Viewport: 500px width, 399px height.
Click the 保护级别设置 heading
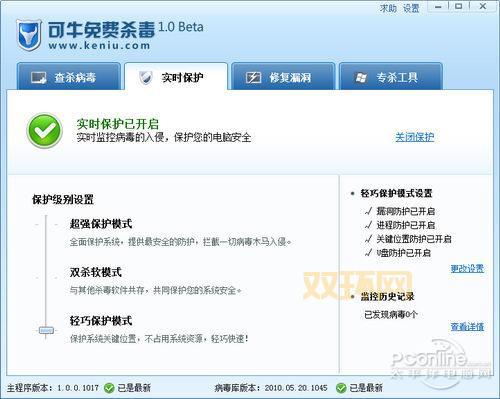point(63,199)
